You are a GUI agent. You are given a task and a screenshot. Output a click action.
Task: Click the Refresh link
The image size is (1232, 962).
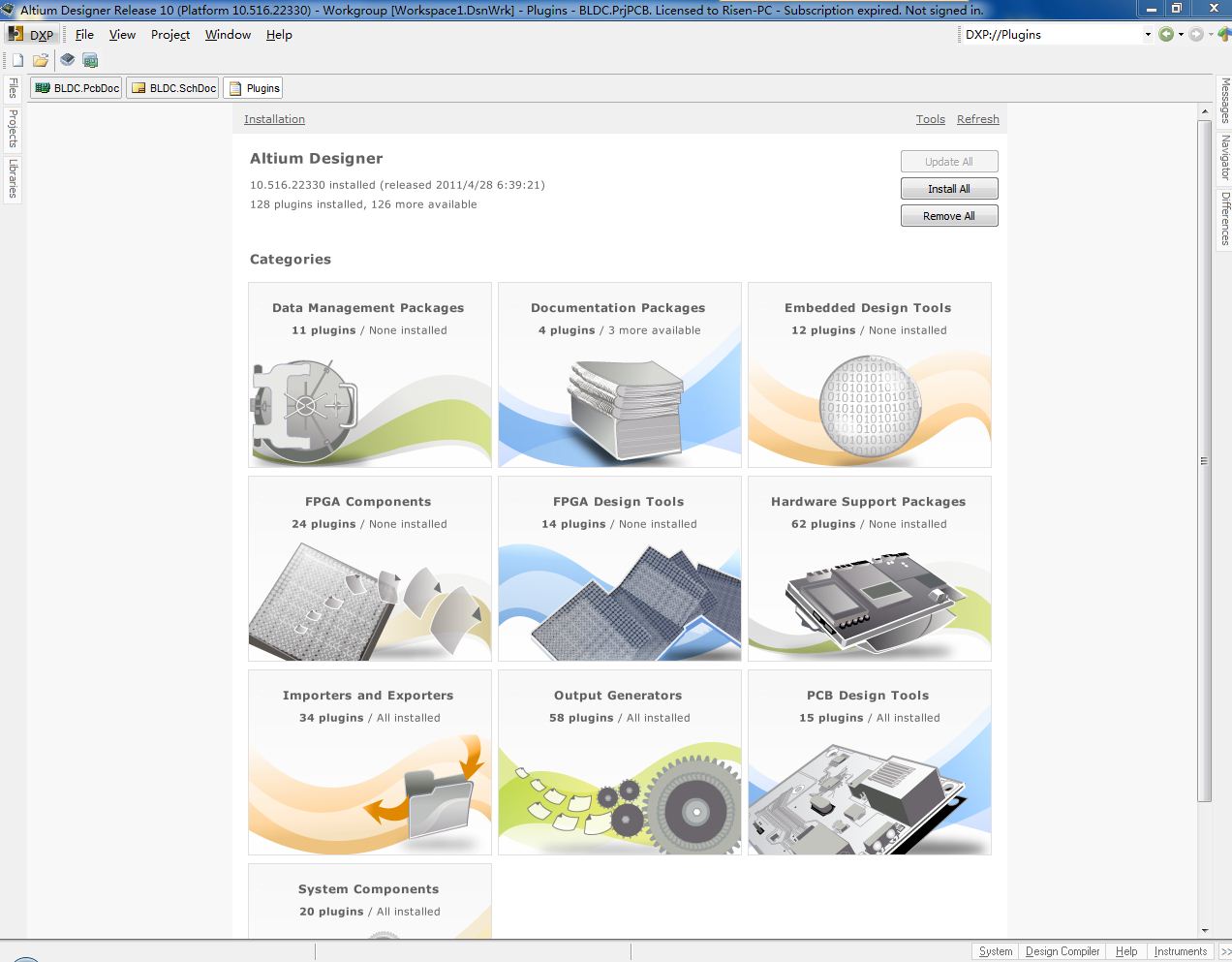(x=978, y=119)
